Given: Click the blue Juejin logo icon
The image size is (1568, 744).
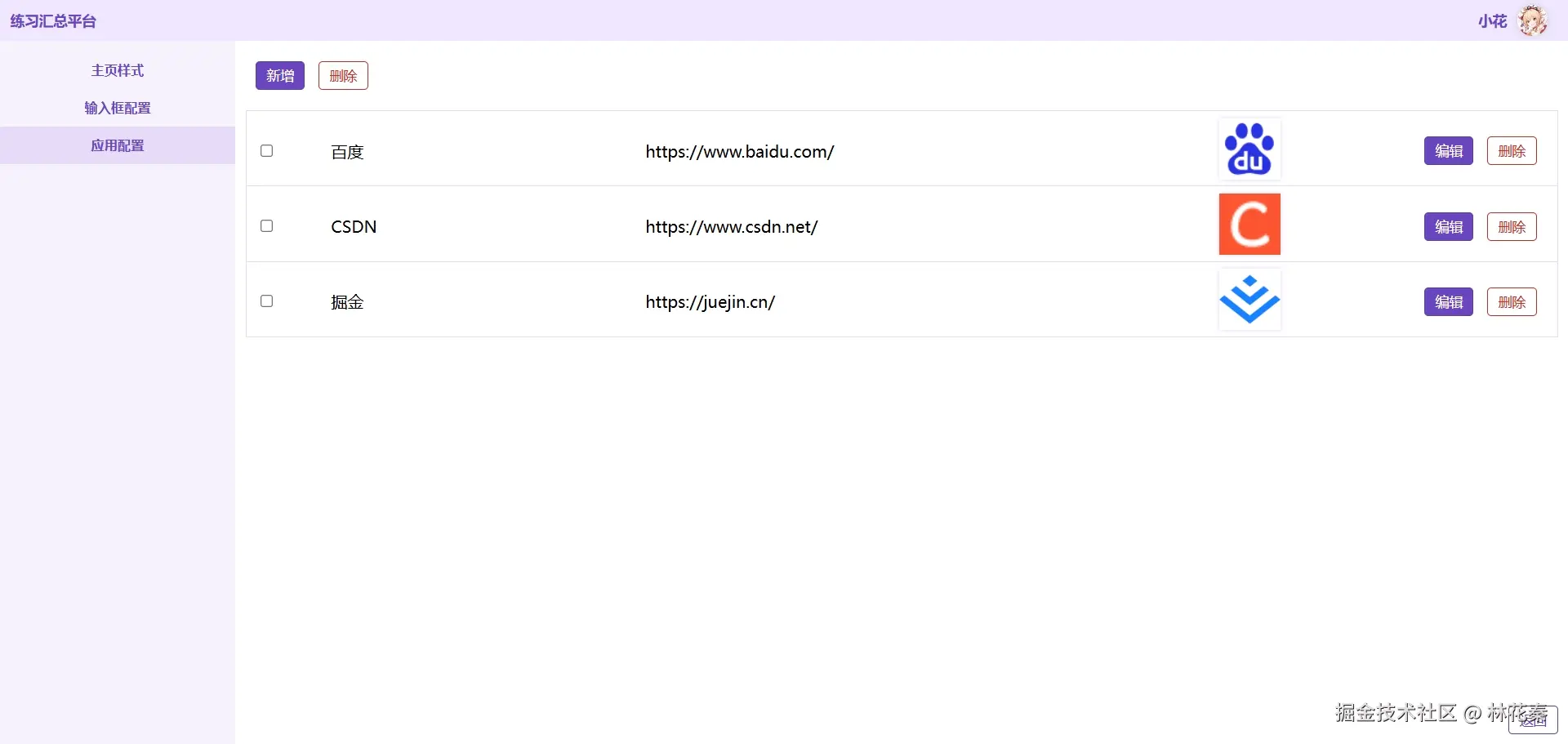Looking at the screenshot, I should pos(1249,300).
